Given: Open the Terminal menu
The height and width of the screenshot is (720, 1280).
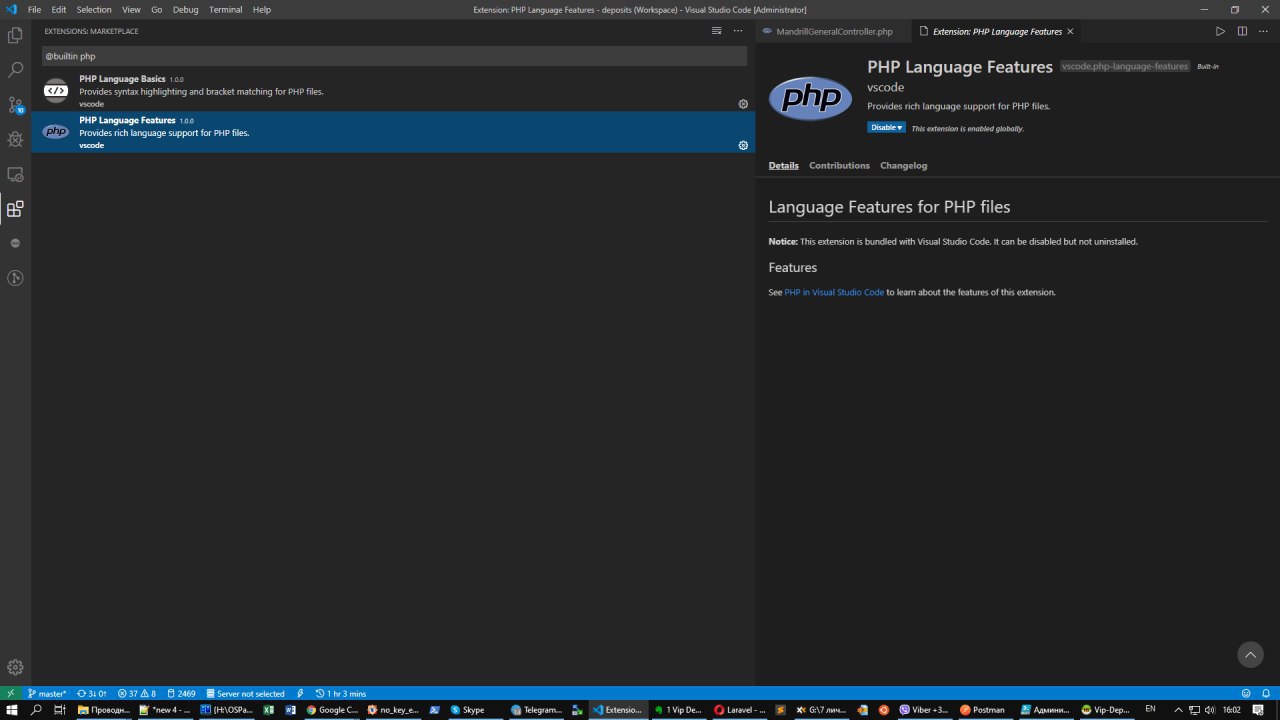Looking at the screenshot, I should pos(226,9).
